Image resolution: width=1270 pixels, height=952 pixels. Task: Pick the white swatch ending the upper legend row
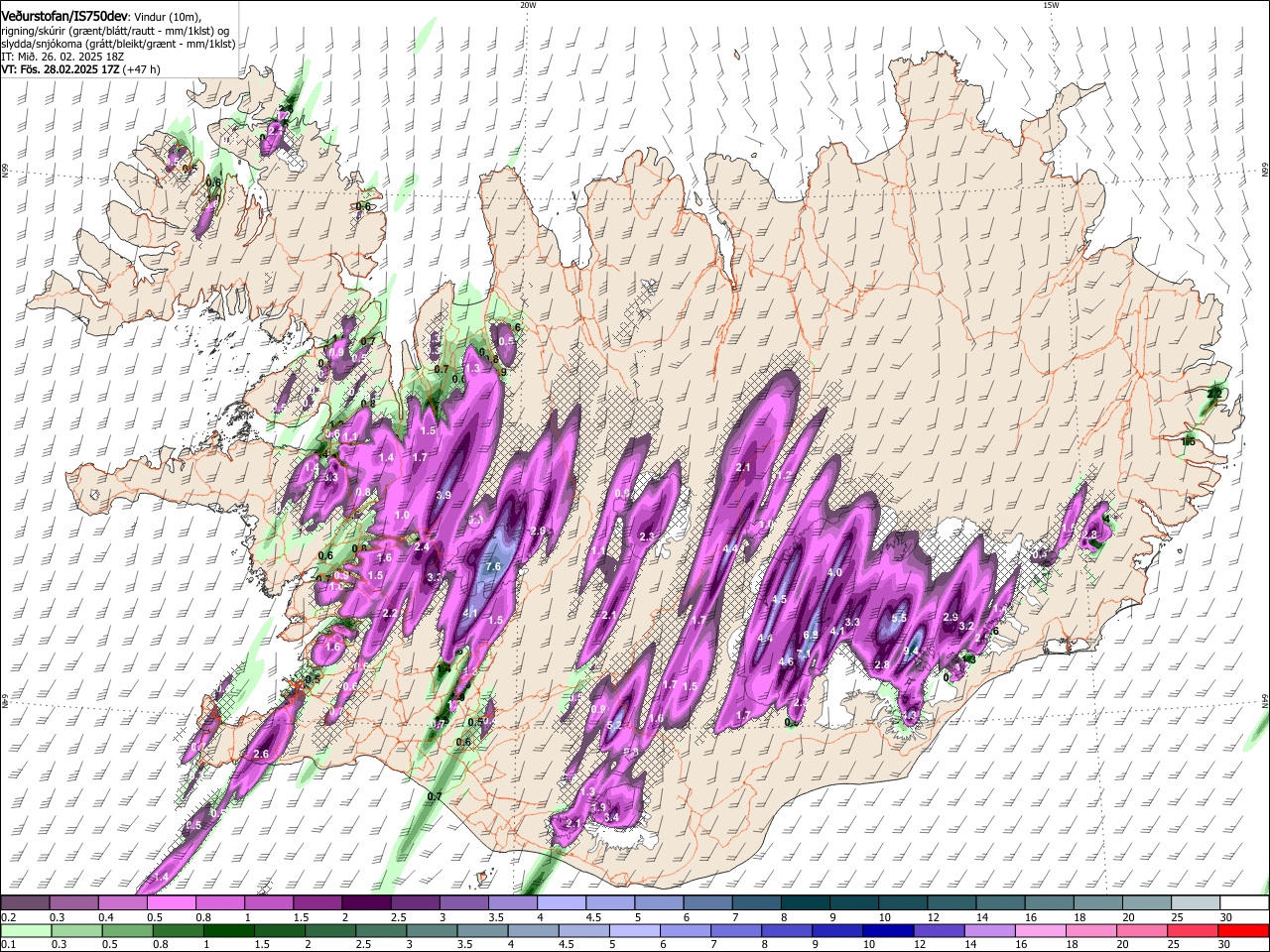click(x=1243, y=903)
